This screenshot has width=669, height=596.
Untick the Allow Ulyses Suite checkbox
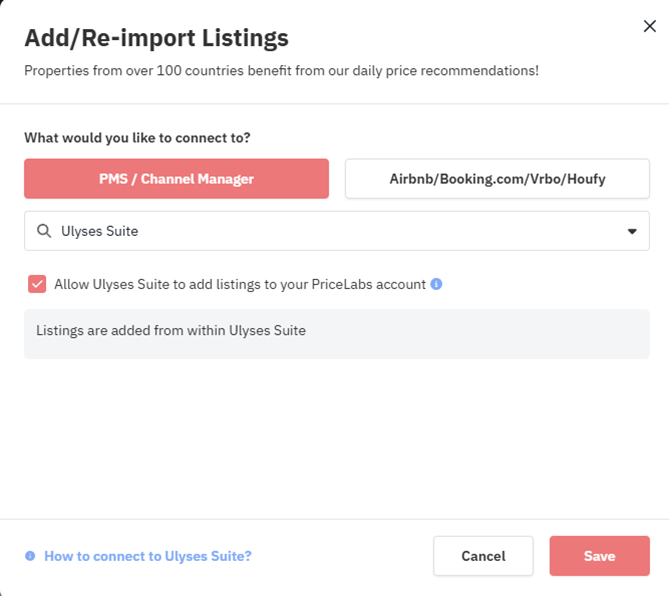37,284
